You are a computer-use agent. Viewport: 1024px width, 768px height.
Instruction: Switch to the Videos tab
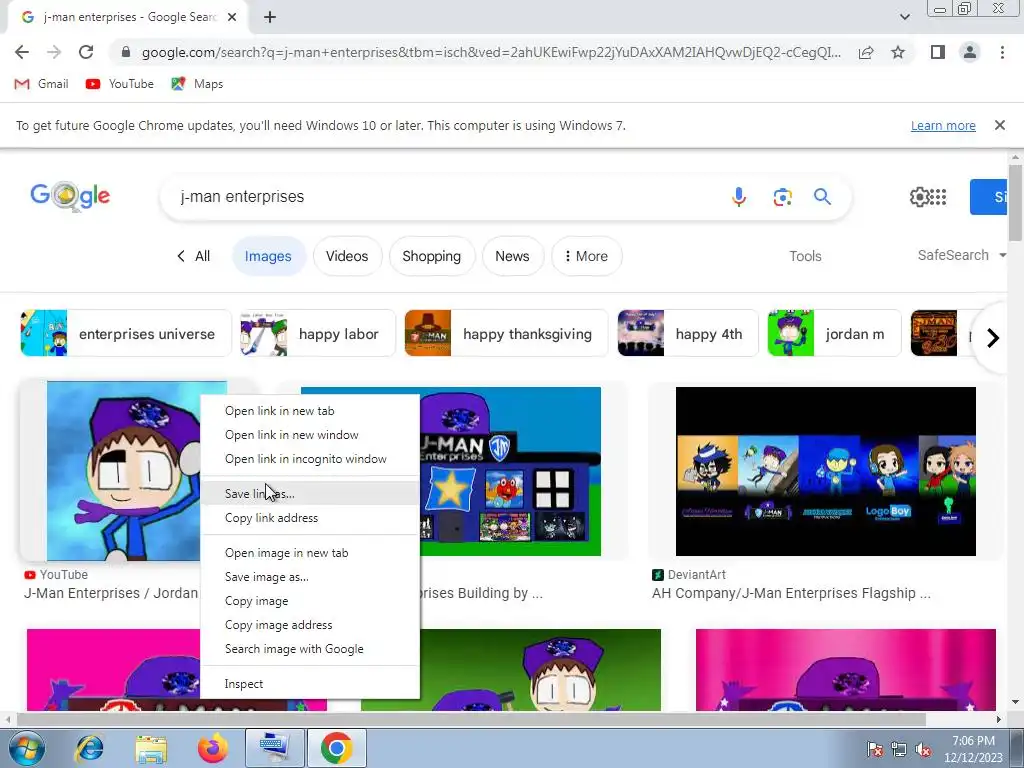pyautogui.click(x=347, y=256)
